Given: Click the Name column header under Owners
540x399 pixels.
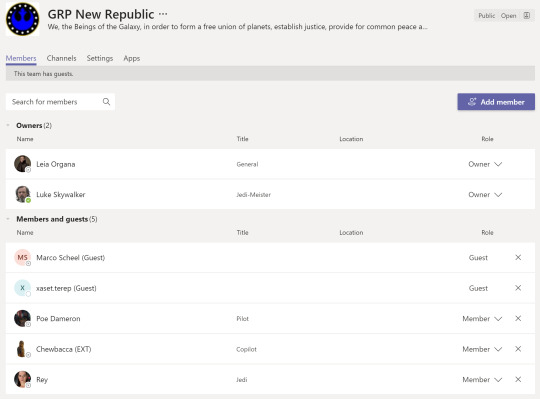Looking at the screenshot, I should point(25,139).
